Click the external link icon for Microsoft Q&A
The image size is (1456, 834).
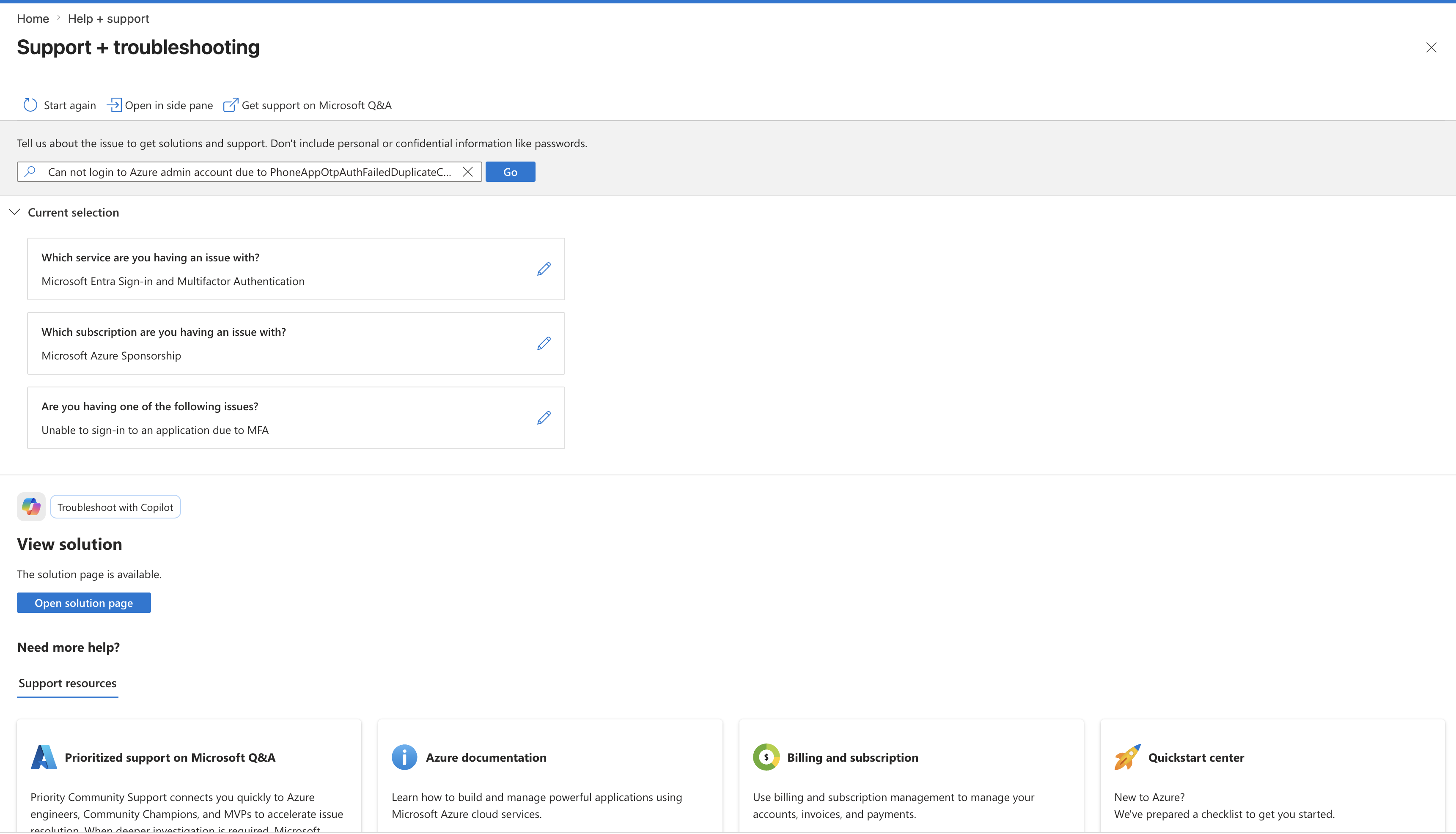pos(230,105)
